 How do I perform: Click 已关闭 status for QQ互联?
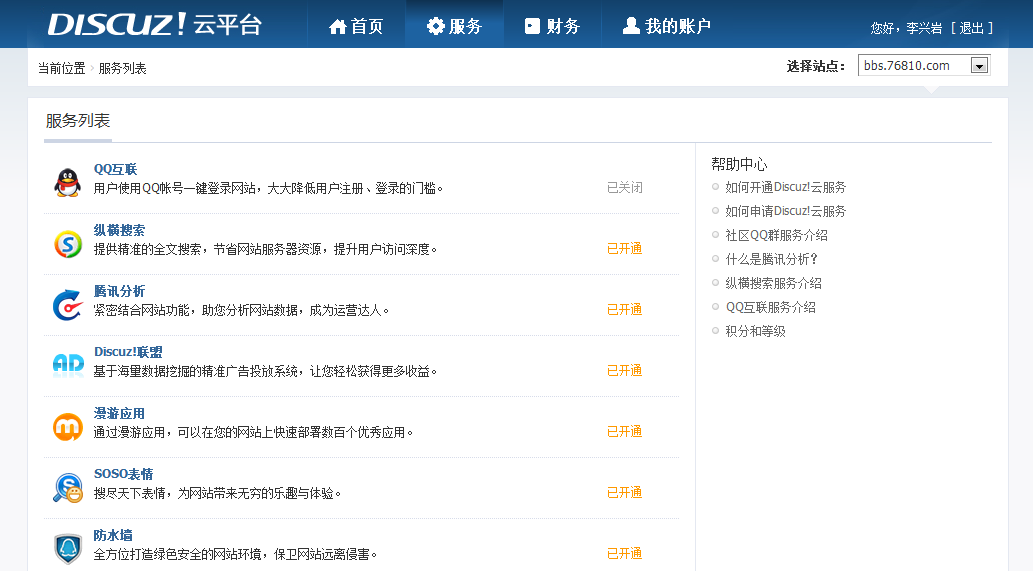[625, 188]
